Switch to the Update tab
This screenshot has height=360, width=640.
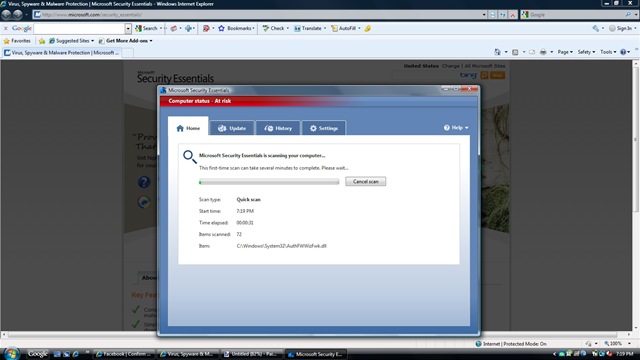coord(232,128)
